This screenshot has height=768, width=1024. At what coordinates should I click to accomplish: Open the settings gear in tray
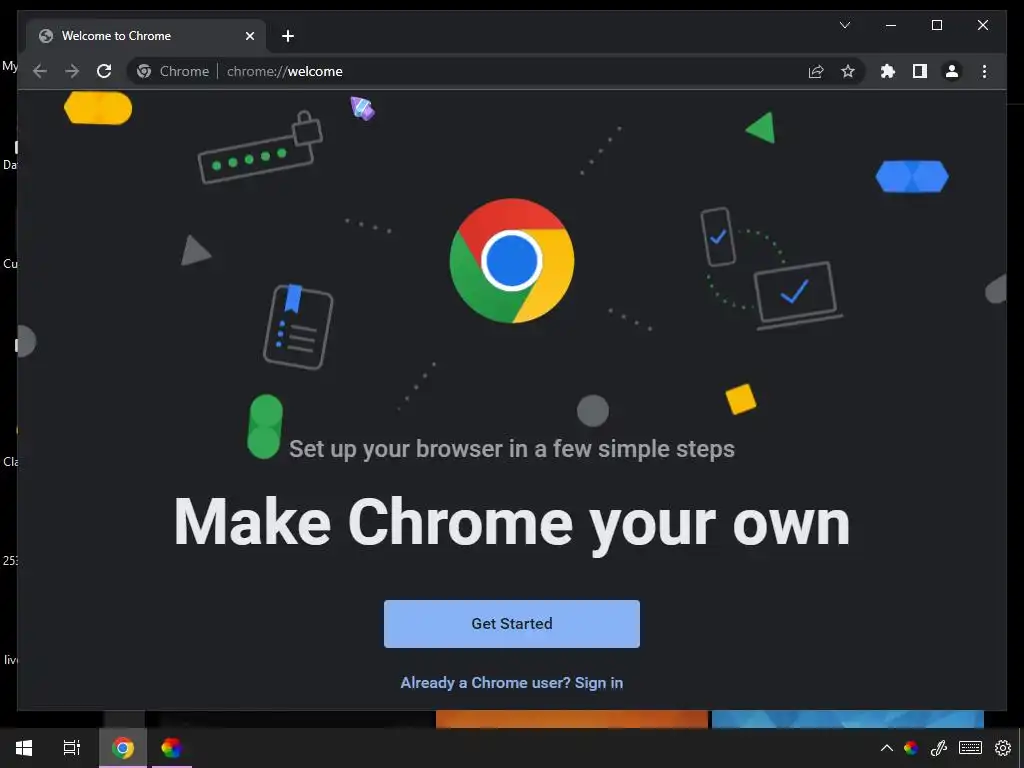click(x=1003, y=748)
